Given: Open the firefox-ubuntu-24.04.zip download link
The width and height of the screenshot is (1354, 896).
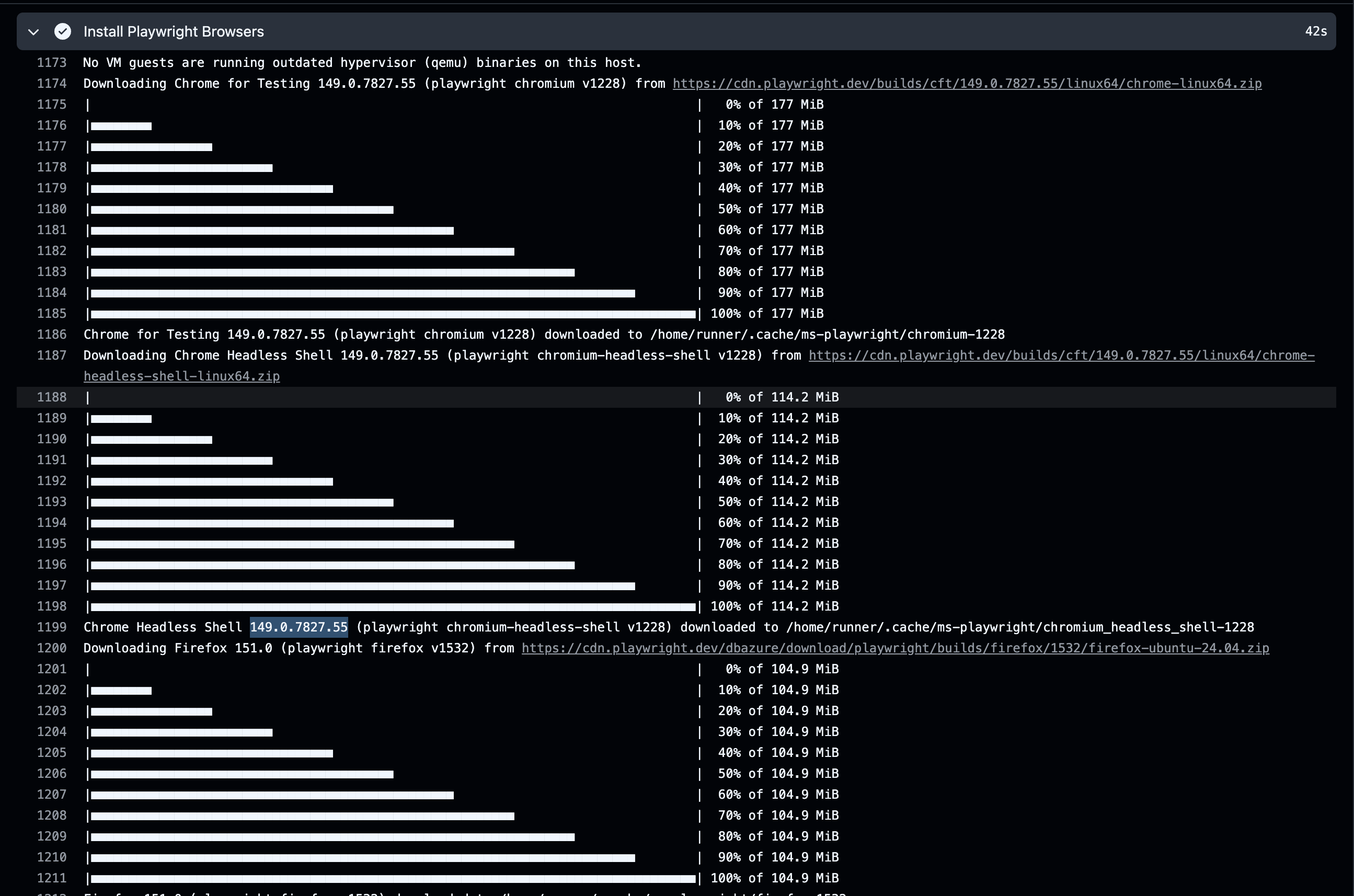Looking at the screenshot, I should click(x=895, y=648).
